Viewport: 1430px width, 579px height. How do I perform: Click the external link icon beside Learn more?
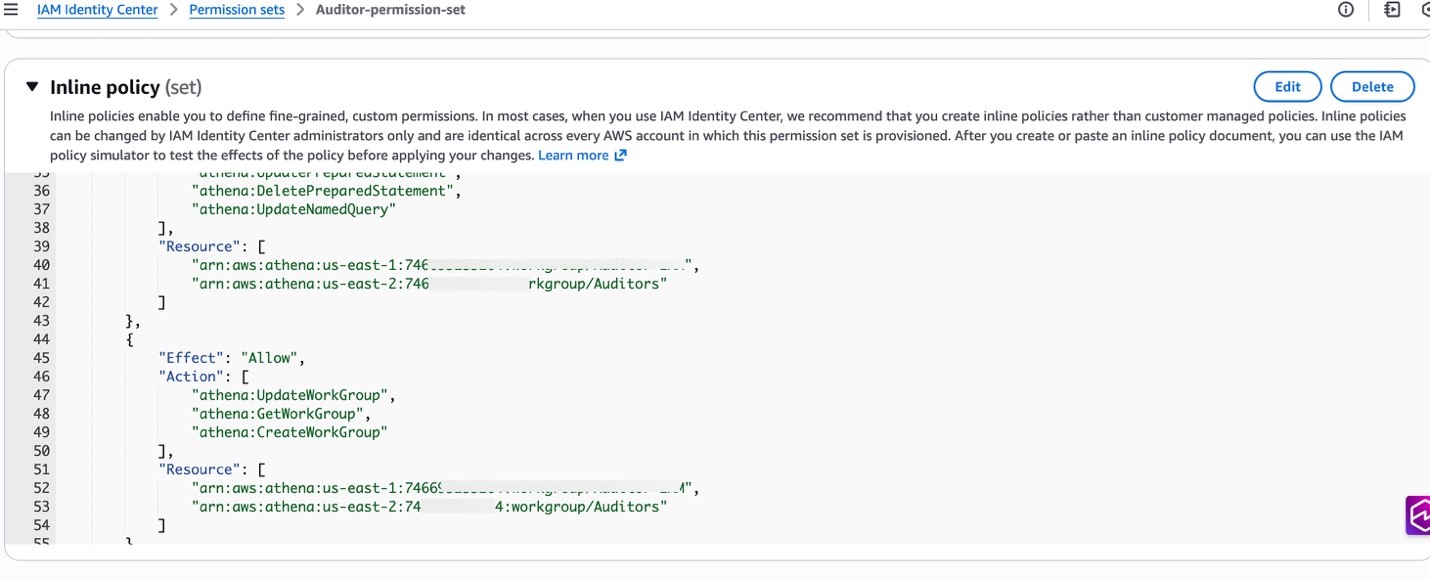coord(620,156)
